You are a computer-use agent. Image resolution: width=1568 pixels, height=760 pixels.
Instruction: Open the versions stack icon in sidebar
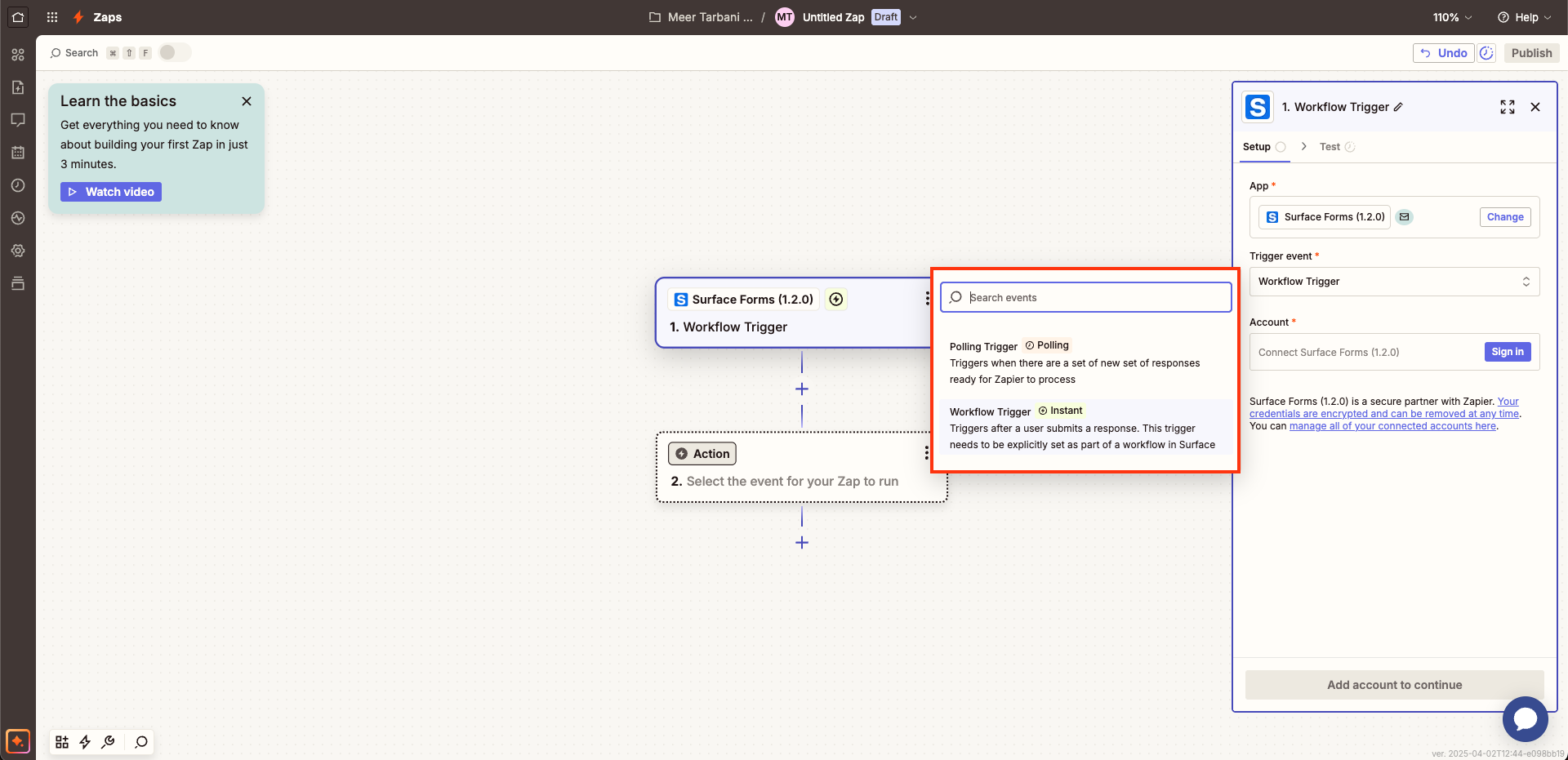18,283
